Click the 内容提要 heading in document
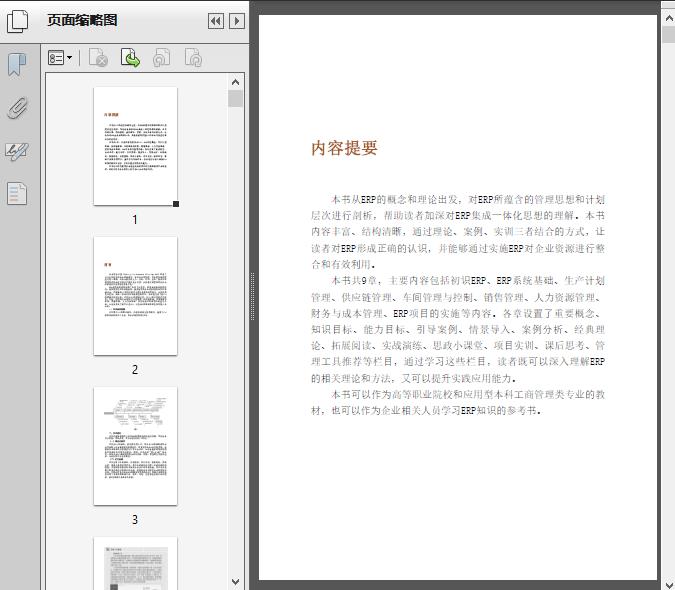675x590 pixels. [x=344, y=148]
